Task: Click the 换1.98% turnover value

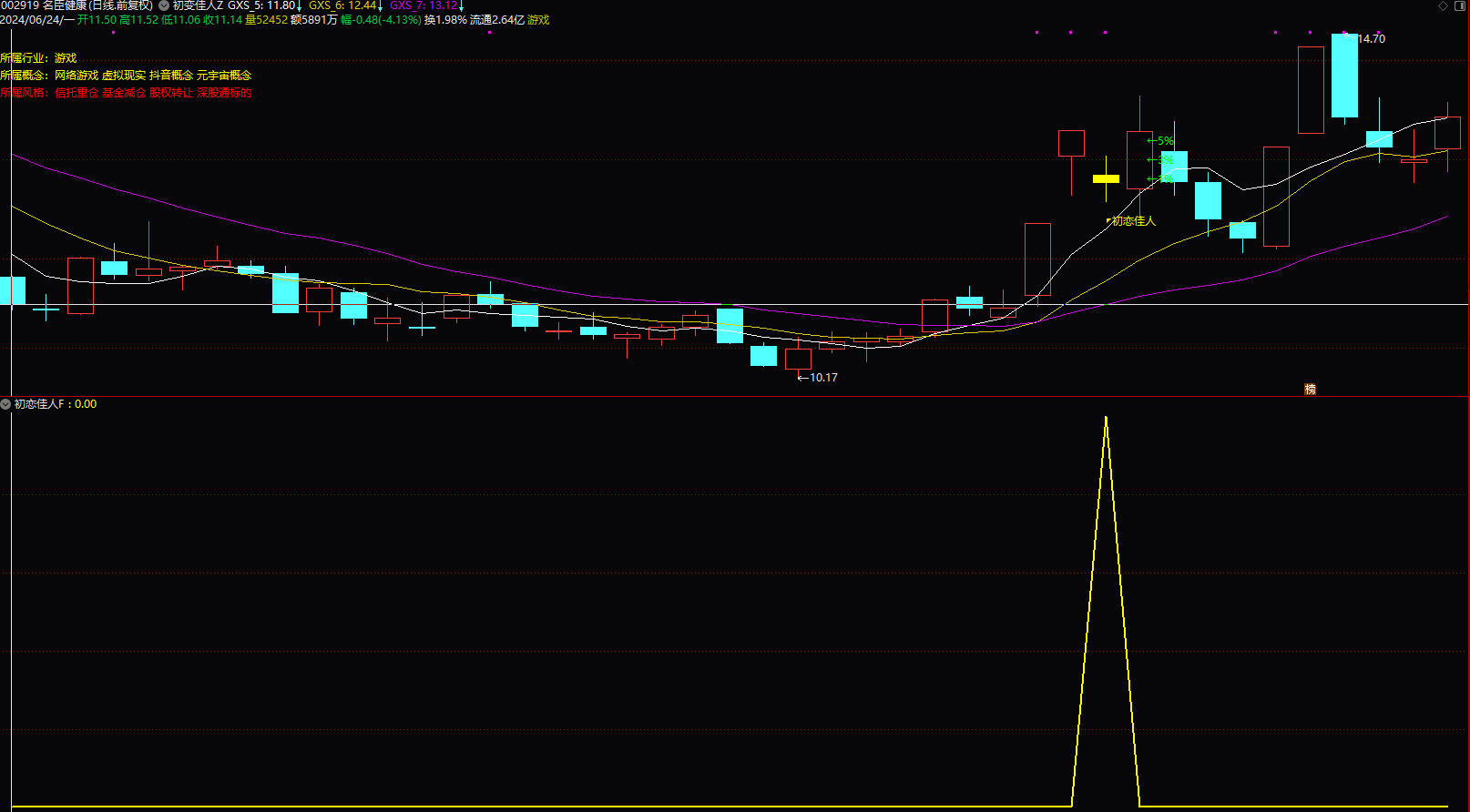Action: pos(445,20)
